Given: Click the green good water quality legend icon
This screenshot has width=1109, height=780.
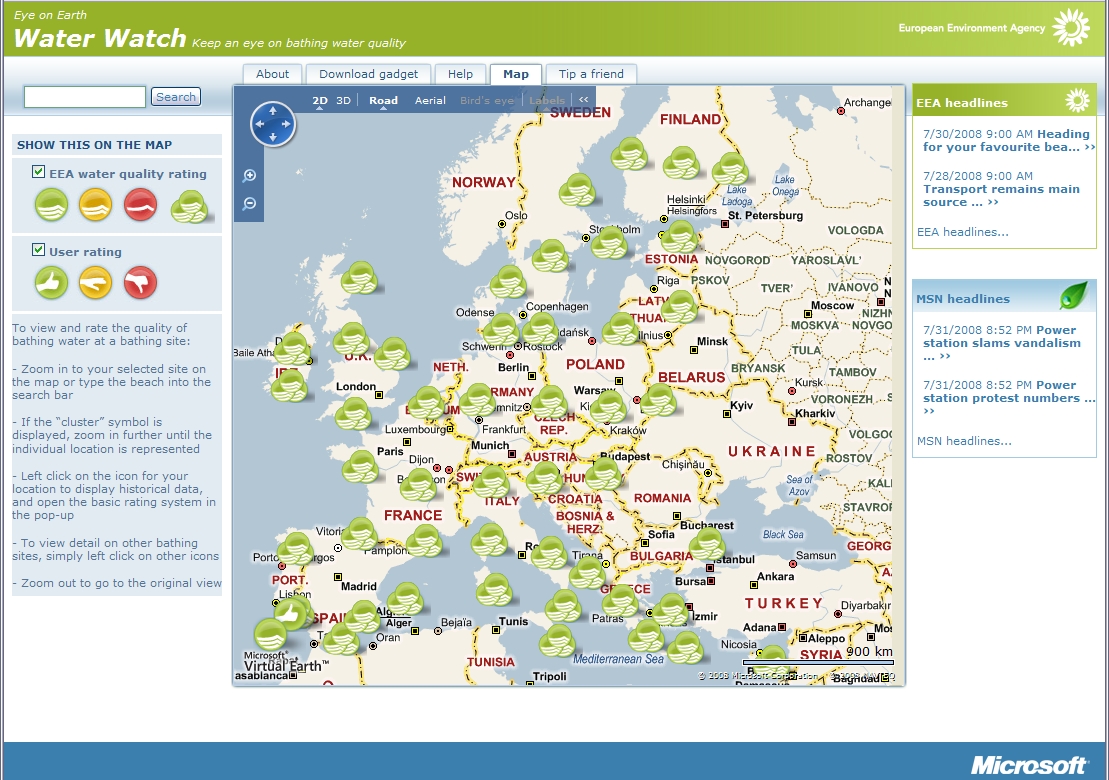Looking at the screenshot, I should point(52,205).
